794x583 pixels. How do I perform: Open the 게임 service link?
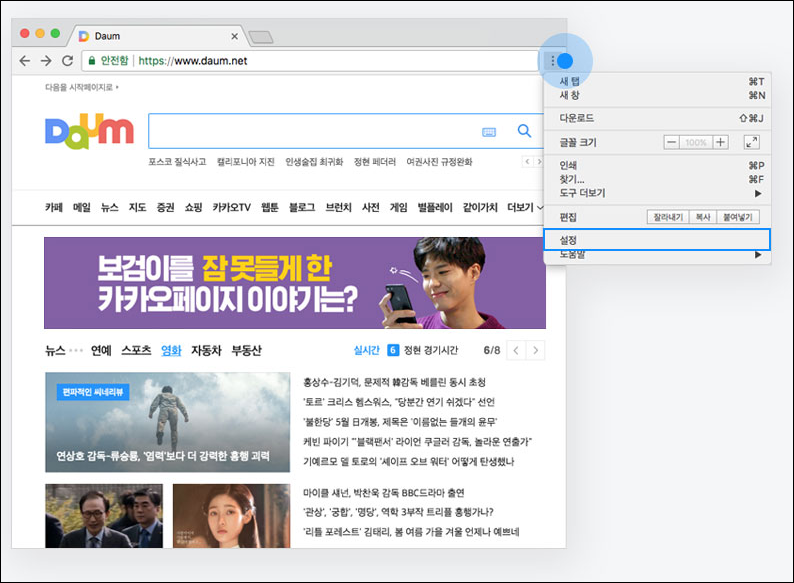pos(399,207)
